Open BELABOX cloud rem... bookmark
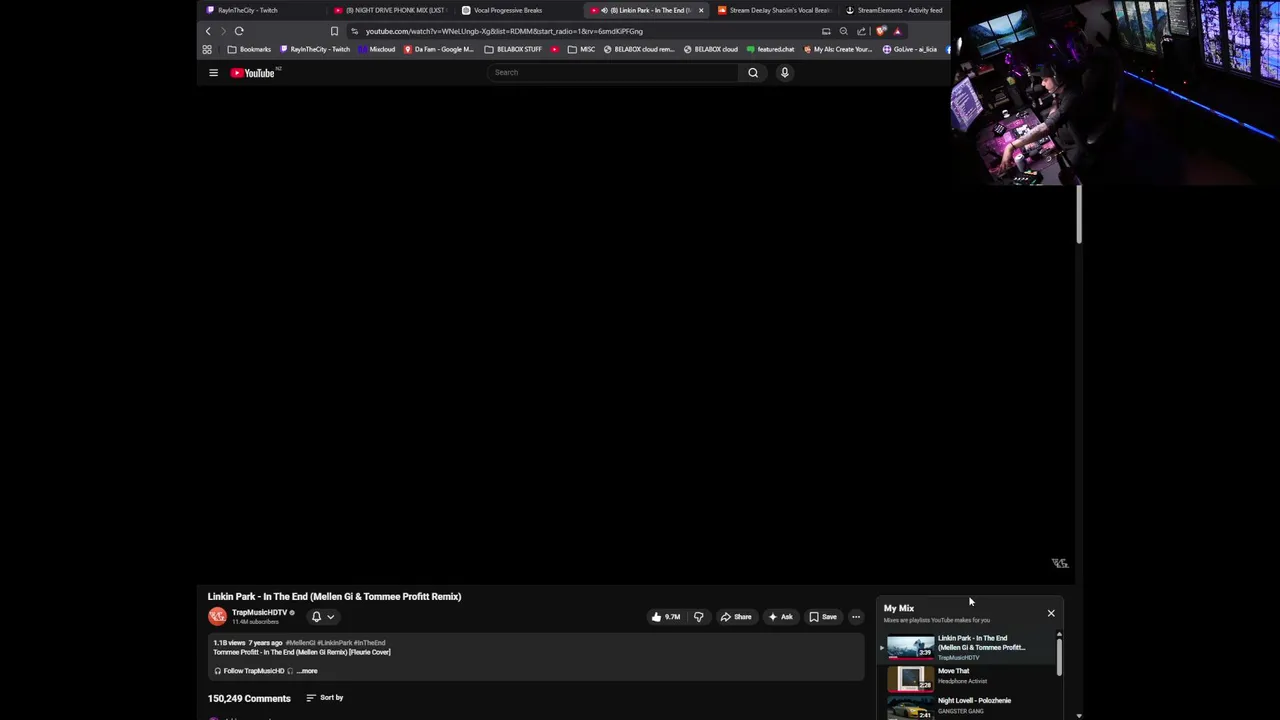Screen dimensions: 1280x720 click(638, 49)
